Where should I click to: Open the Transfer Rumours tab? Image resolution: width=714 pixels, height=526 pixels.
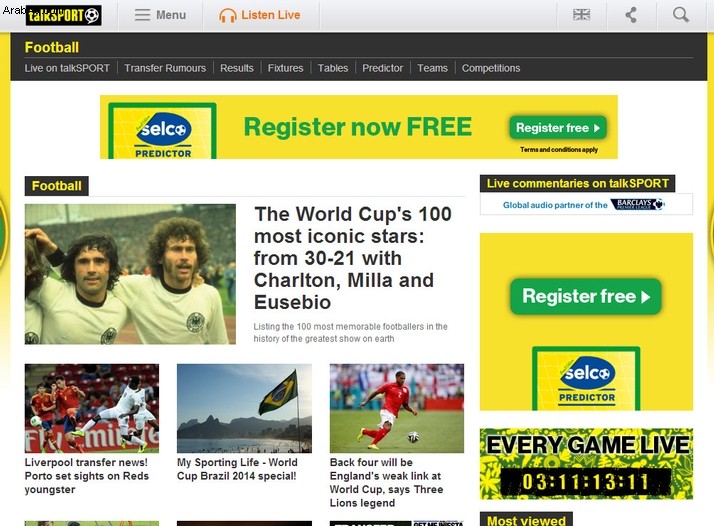tap(165, 68)
